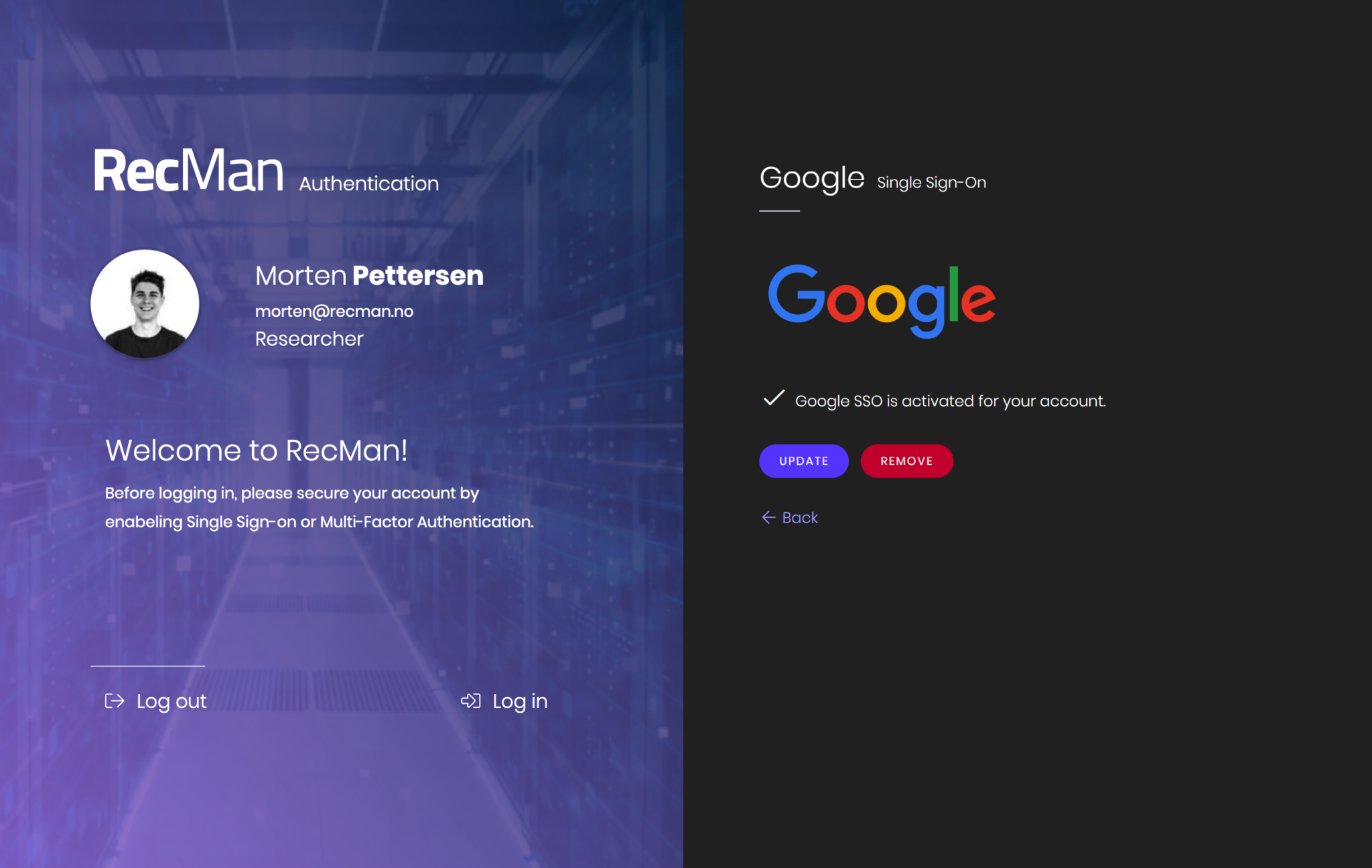This screenshot has height=868, width=1372.
Task: Click the Log in arrow icon
Action: coord(471,701)
